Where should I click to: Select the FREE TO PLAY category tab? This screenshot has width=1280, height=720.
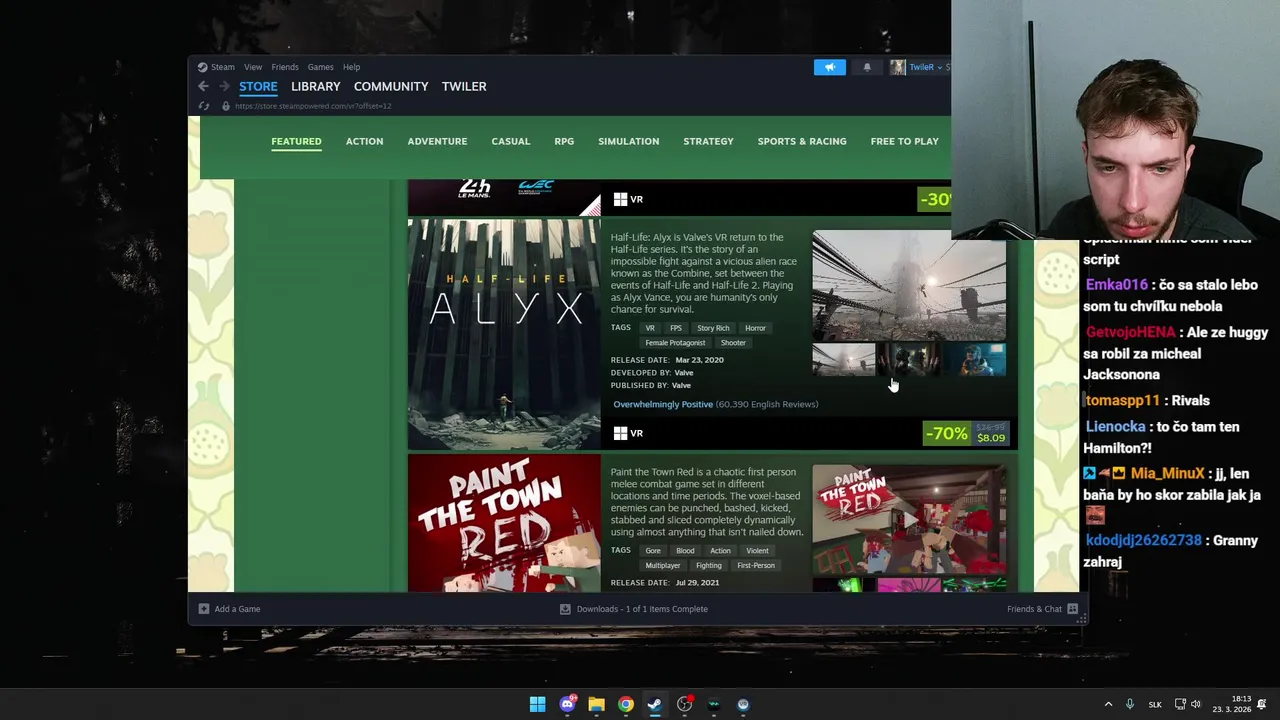(904, 141)
